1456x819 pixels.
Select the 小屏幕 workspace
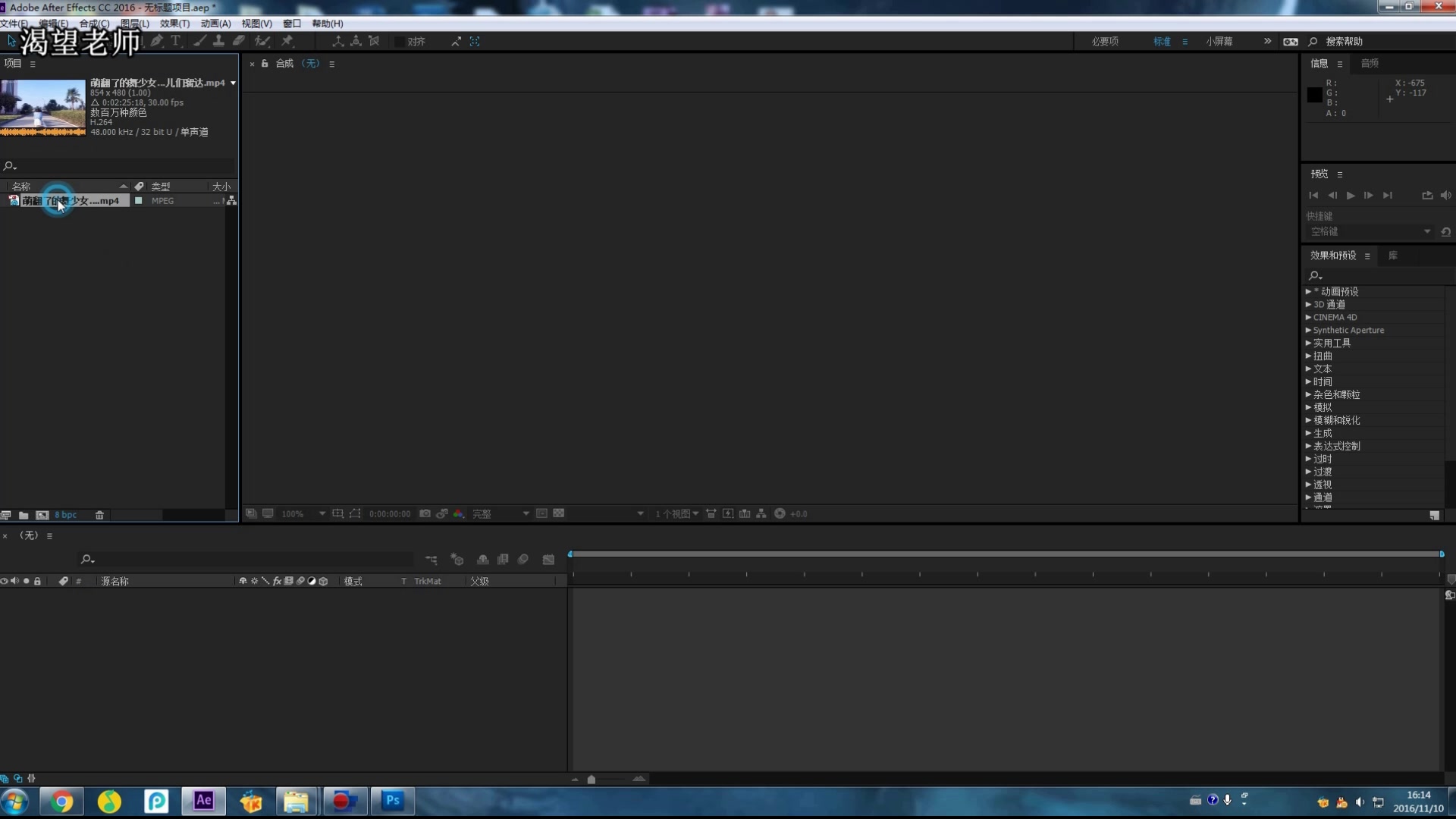tap(1219, 41)
